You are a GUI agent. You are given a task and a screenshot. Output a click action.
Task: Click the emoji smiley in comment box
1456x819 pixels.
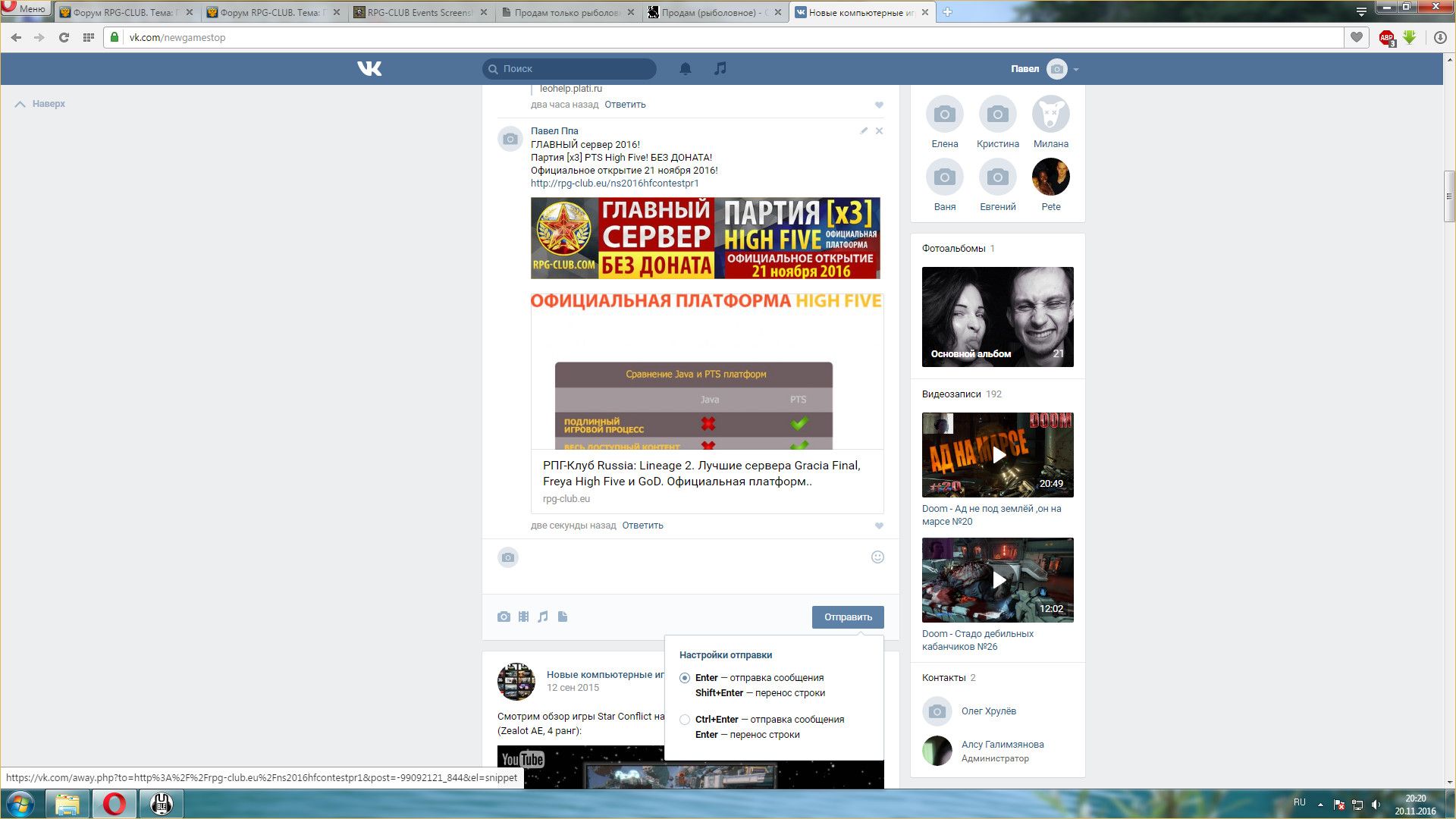point(877,557)
